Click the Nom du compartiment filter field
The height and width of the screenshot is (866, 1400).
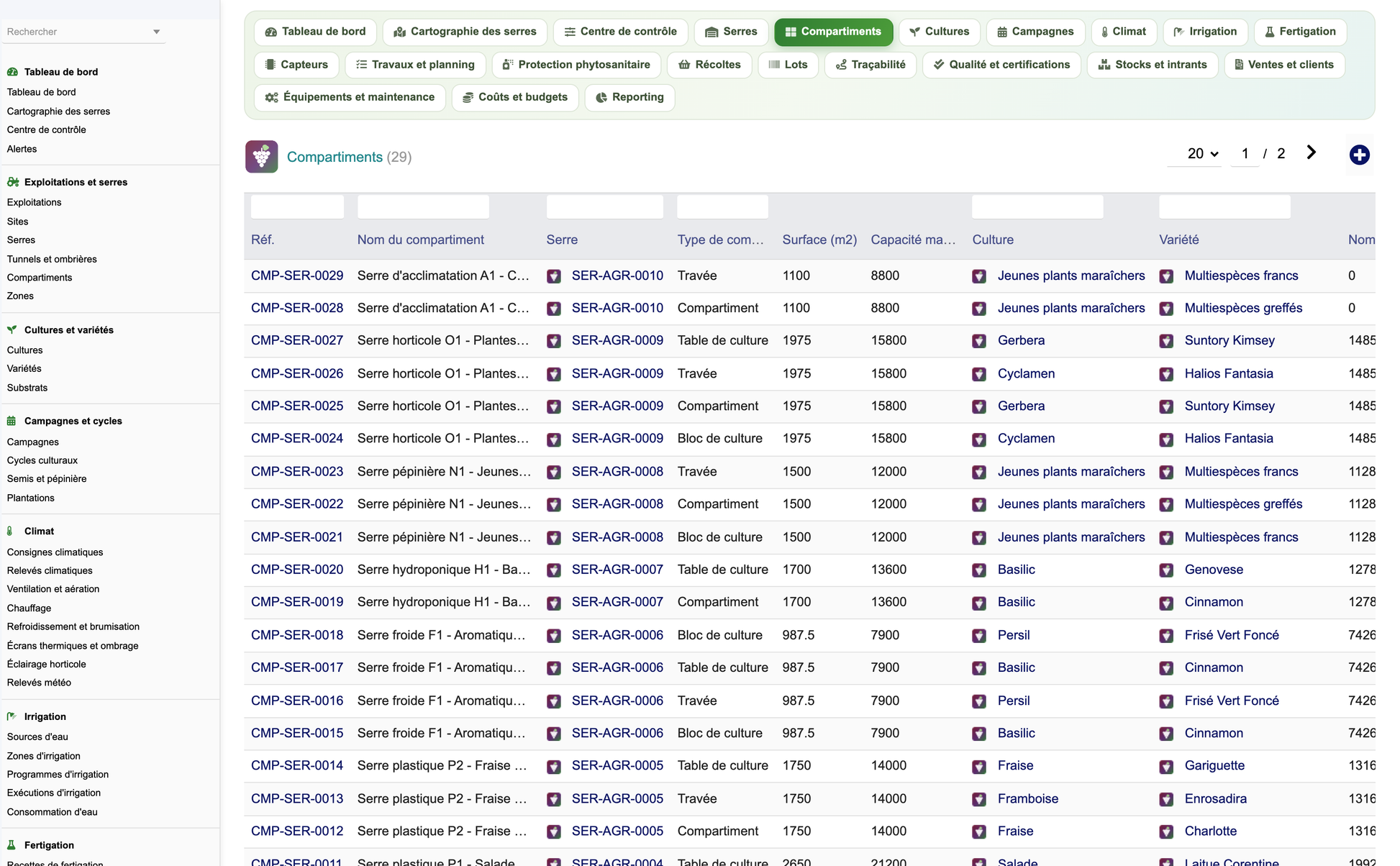pyautogui.click(x=423, y=207)
